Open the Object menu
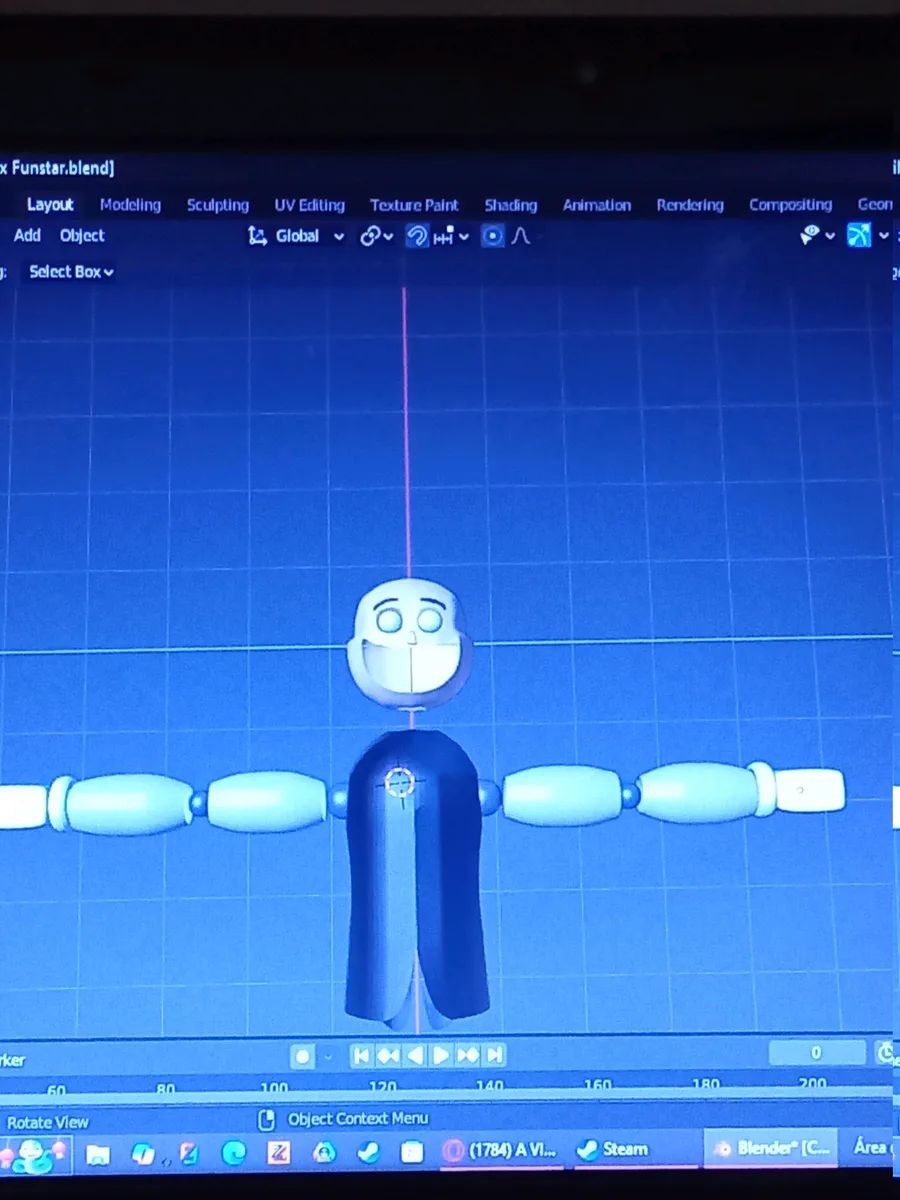This screenshot has width=900, height=1200. 82,236
